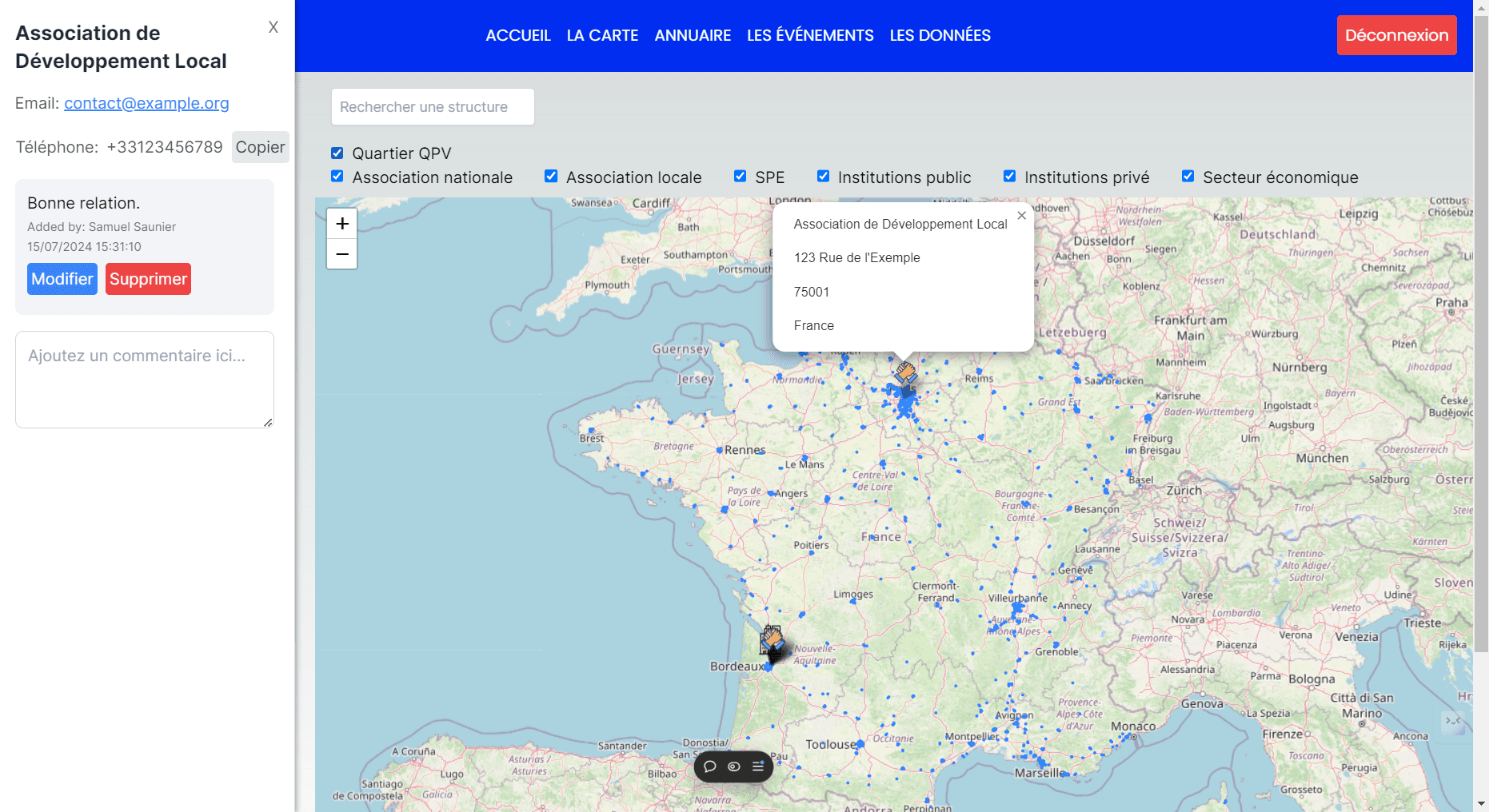
Task: Open LES ÉVÉNEMENTS navigation item
Action: (x=810, y=35)
